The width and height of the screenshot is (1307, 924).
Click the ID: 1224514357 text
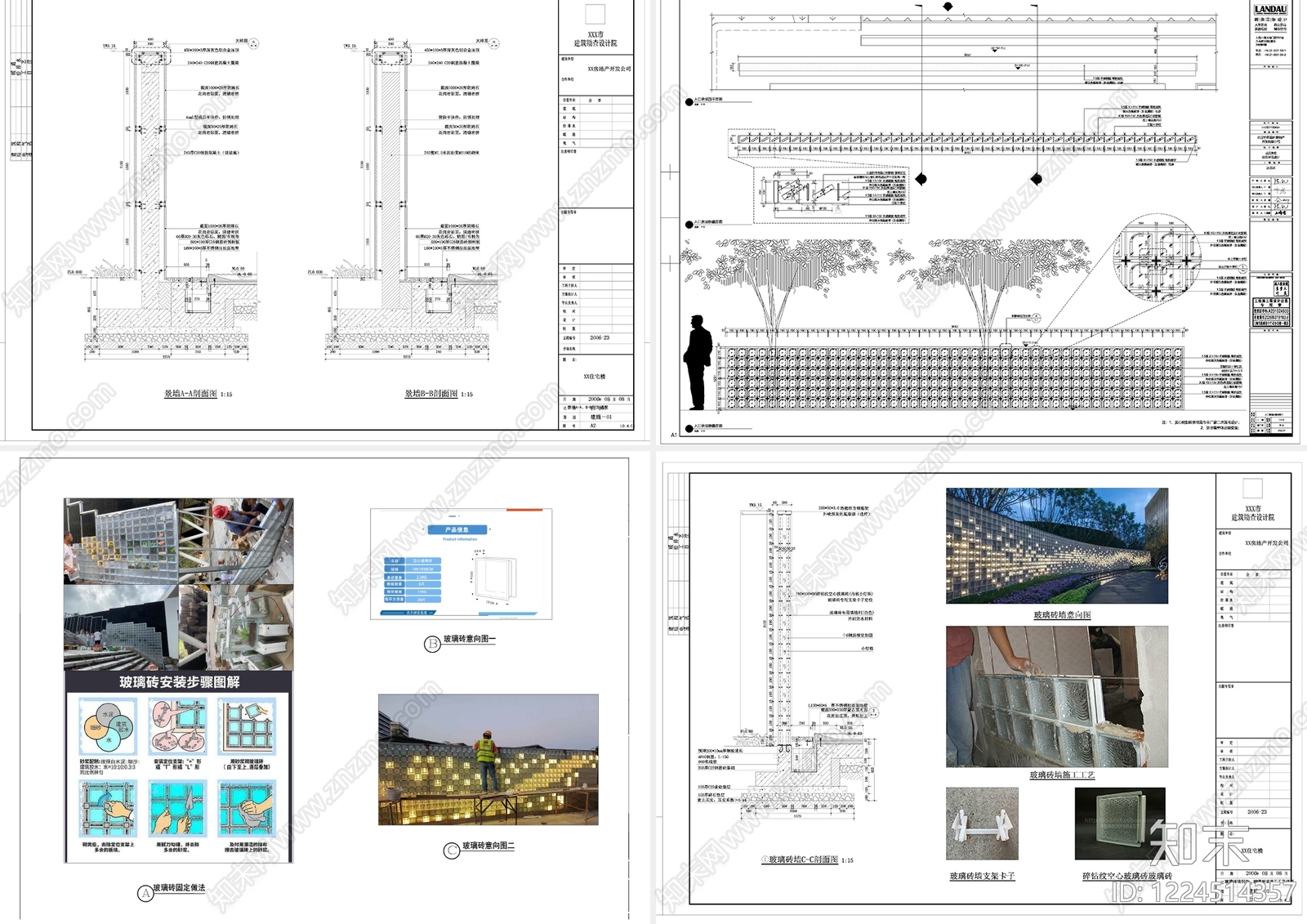pos(1202,893)
